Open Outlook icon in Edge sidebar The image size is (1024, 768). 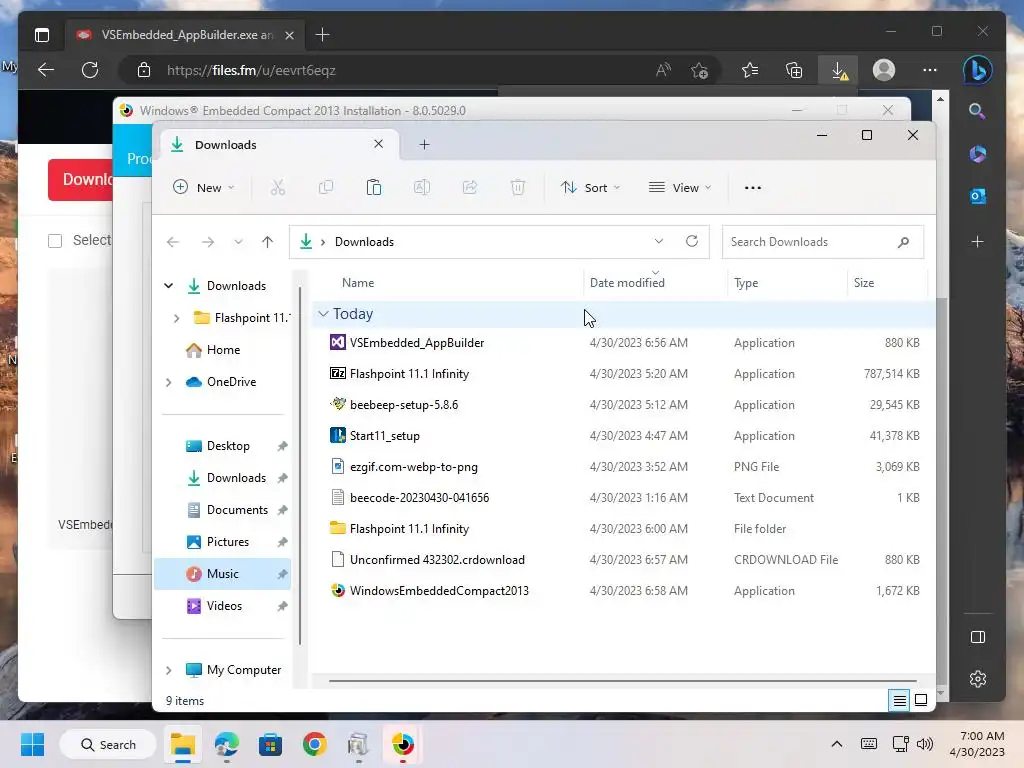point(978,196)
